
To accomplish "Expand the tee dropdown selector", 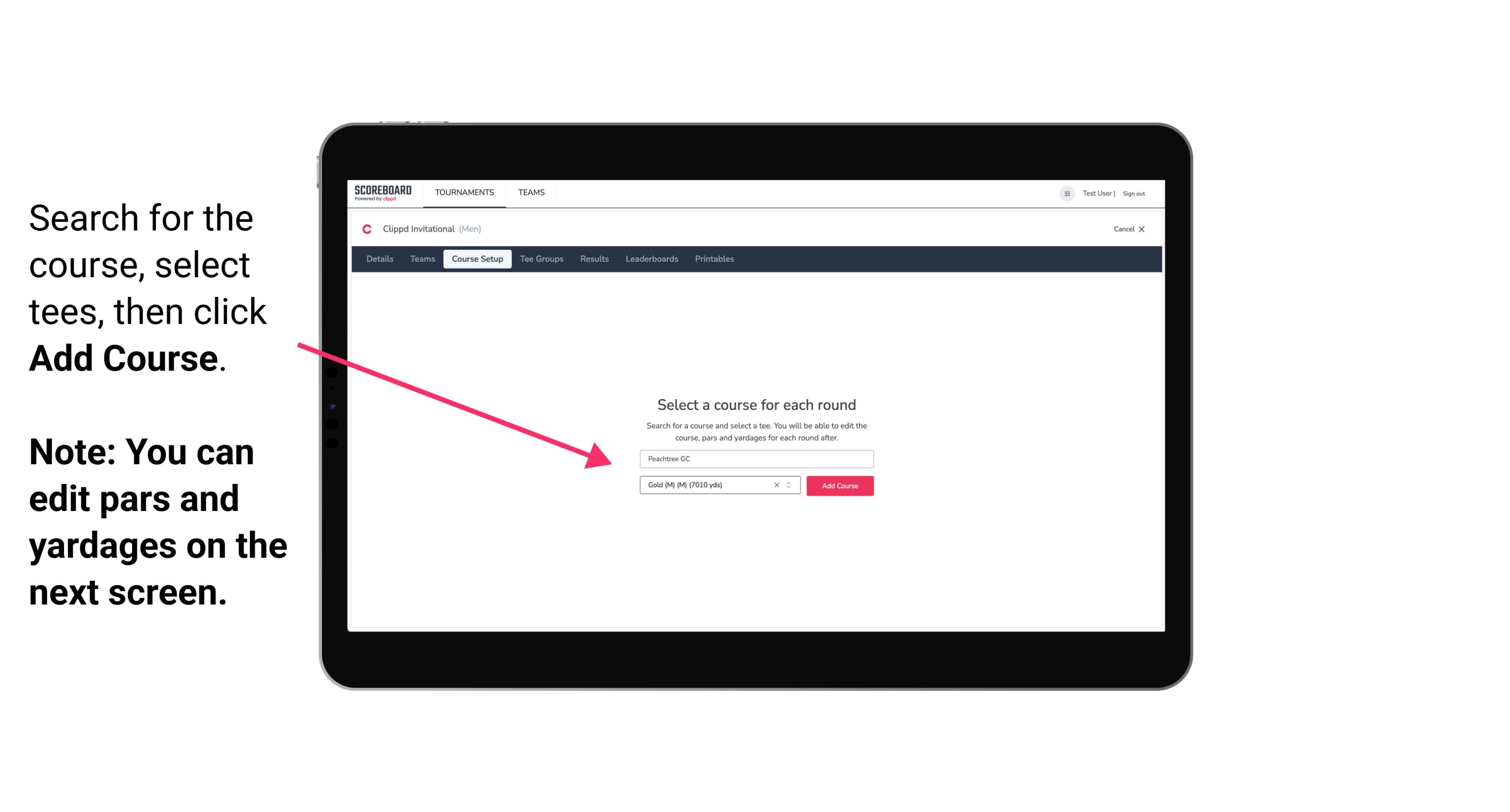I will coord(789,485).
